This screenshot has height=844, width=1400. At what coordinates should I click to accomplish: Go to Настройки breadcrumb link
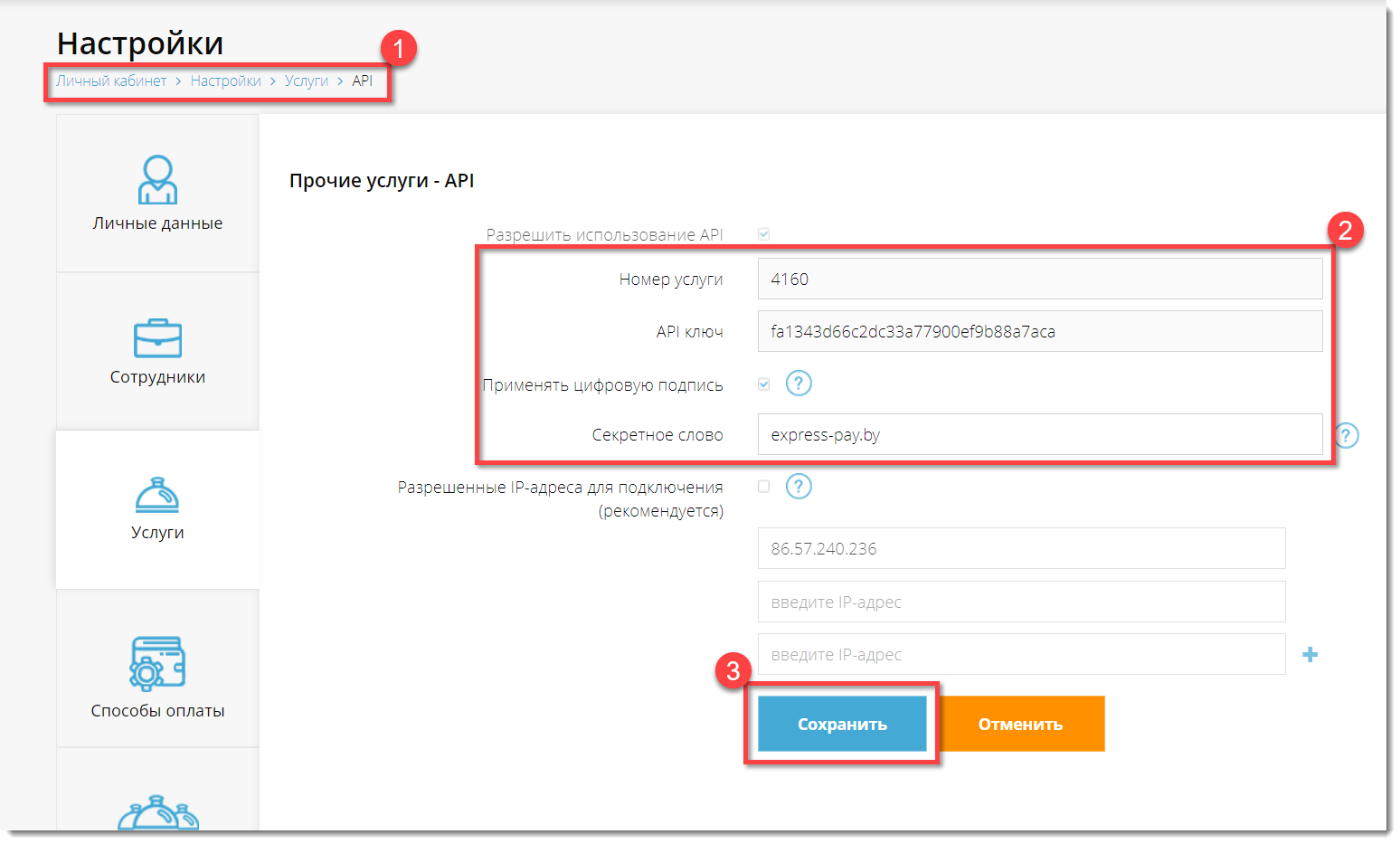coord(226,81)
